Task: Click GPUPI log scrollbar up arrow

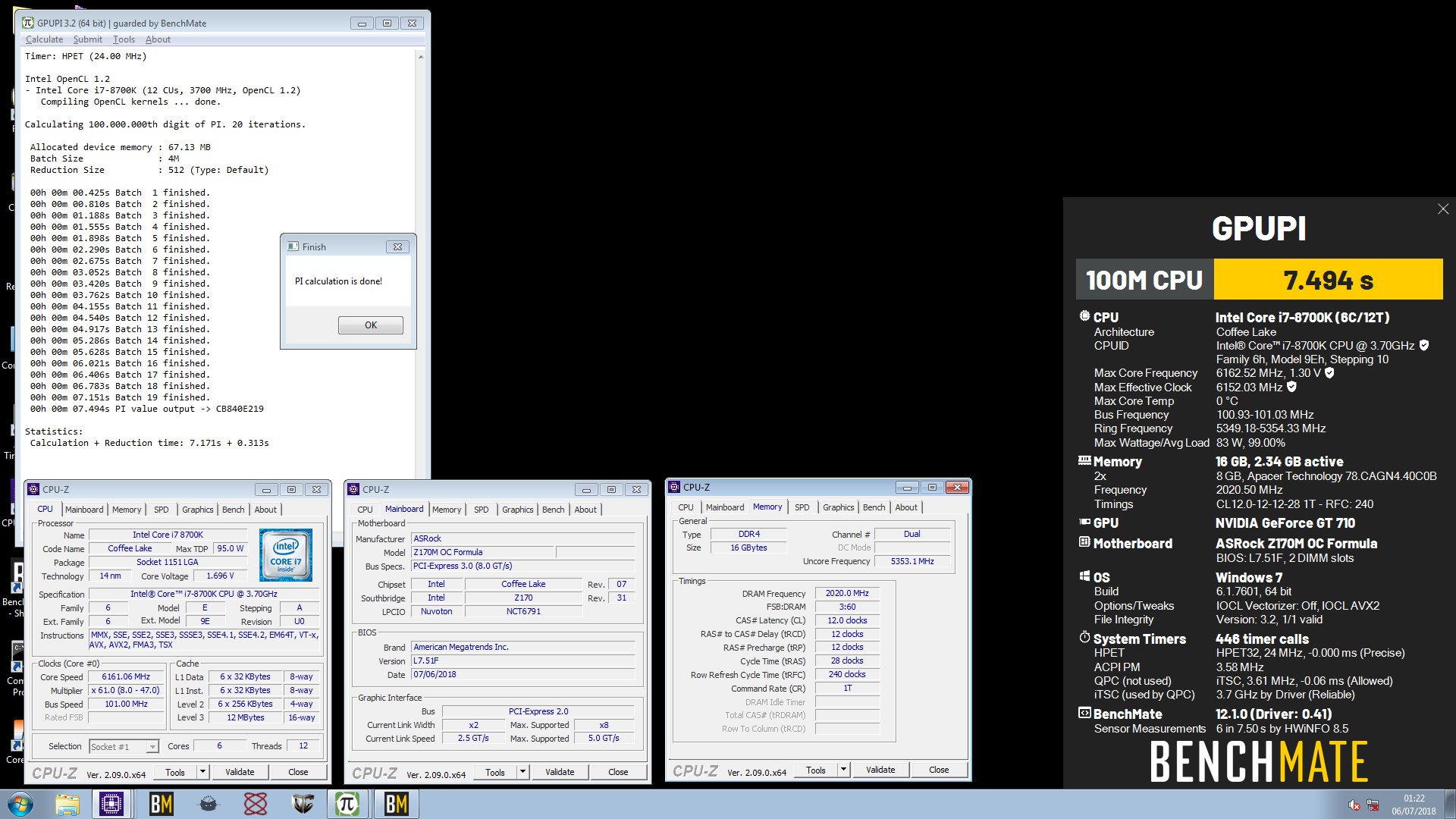Action: [421, 56]
